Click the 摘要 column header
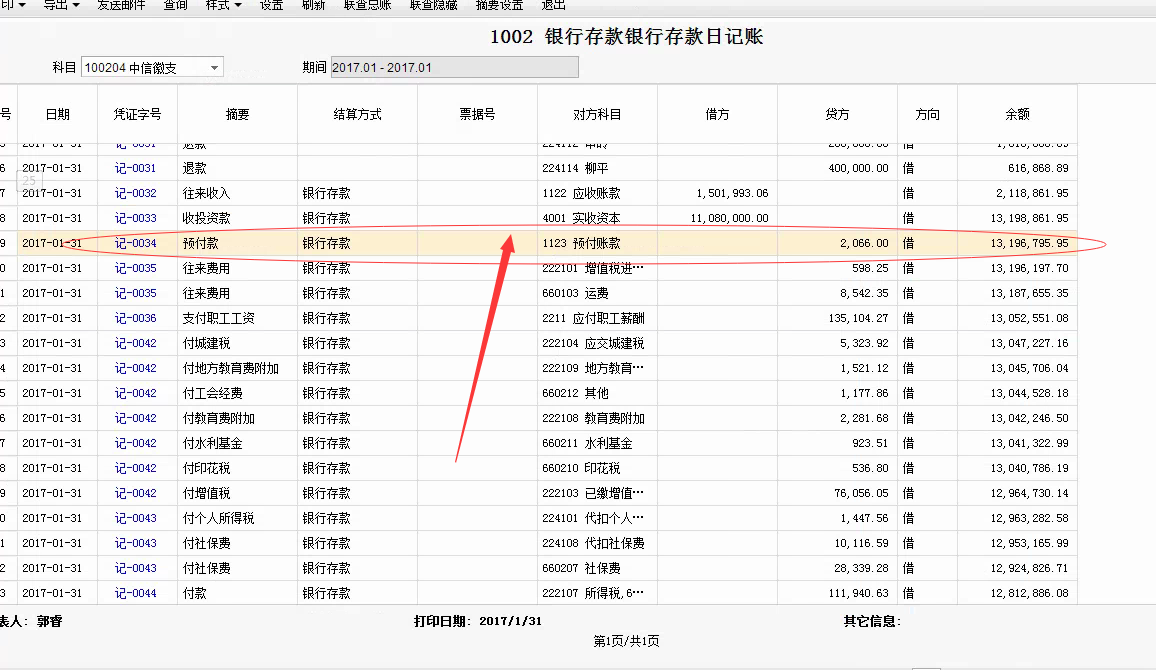Screen dimensions: 1156x670 pyautogui.click(x=237, y=114)
